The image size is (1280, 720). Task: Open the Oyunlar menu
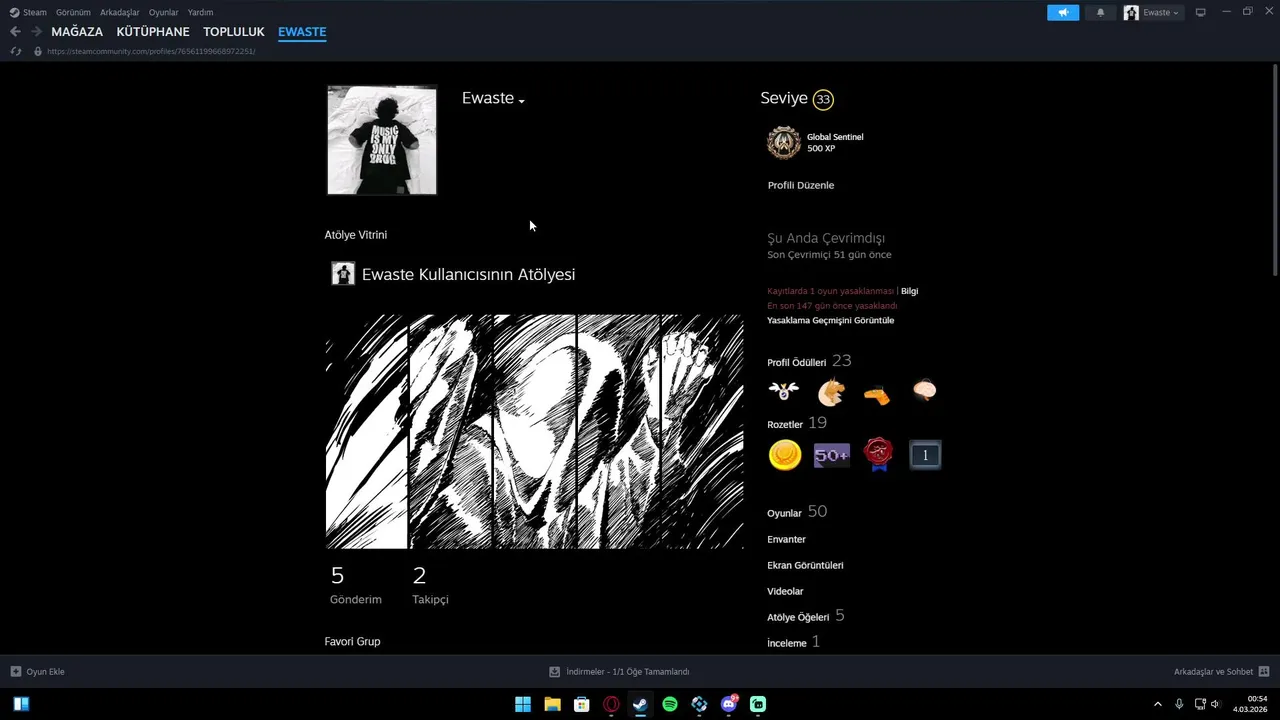(163, 12)
